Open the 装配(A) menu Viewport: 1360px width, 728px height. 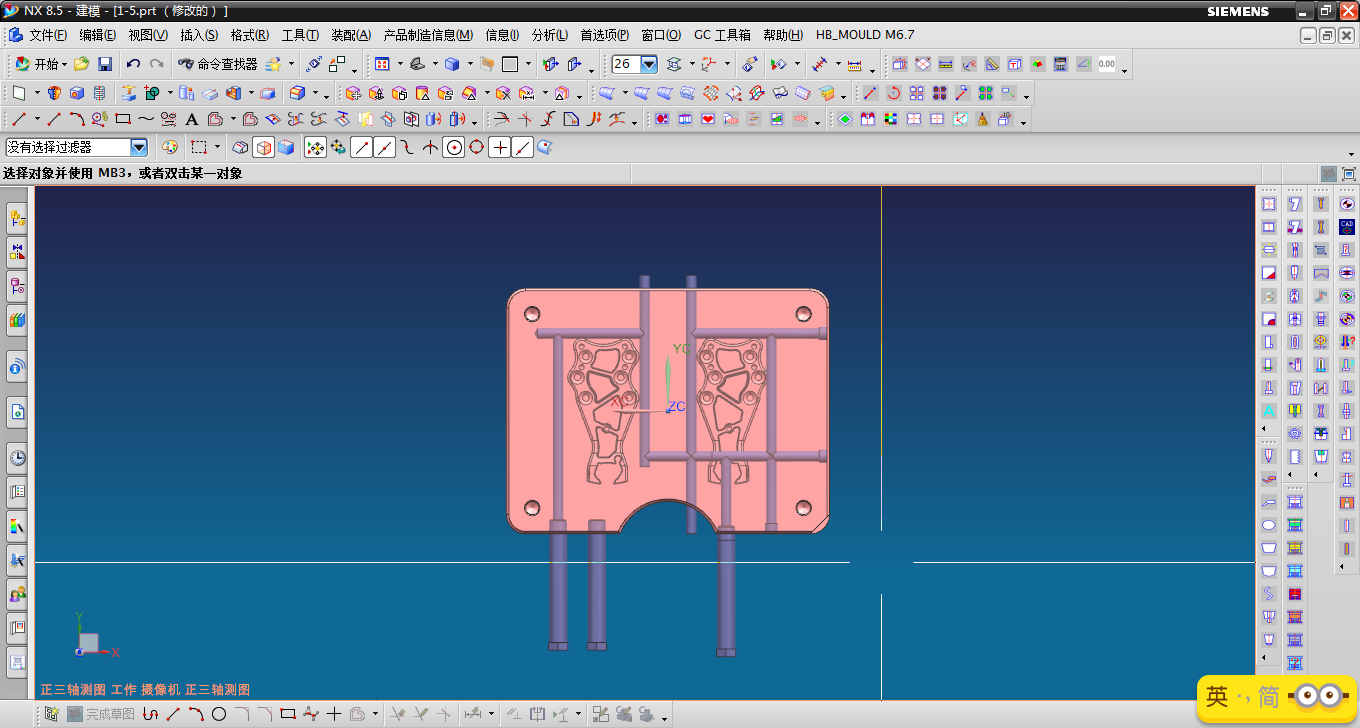(350, 35)
